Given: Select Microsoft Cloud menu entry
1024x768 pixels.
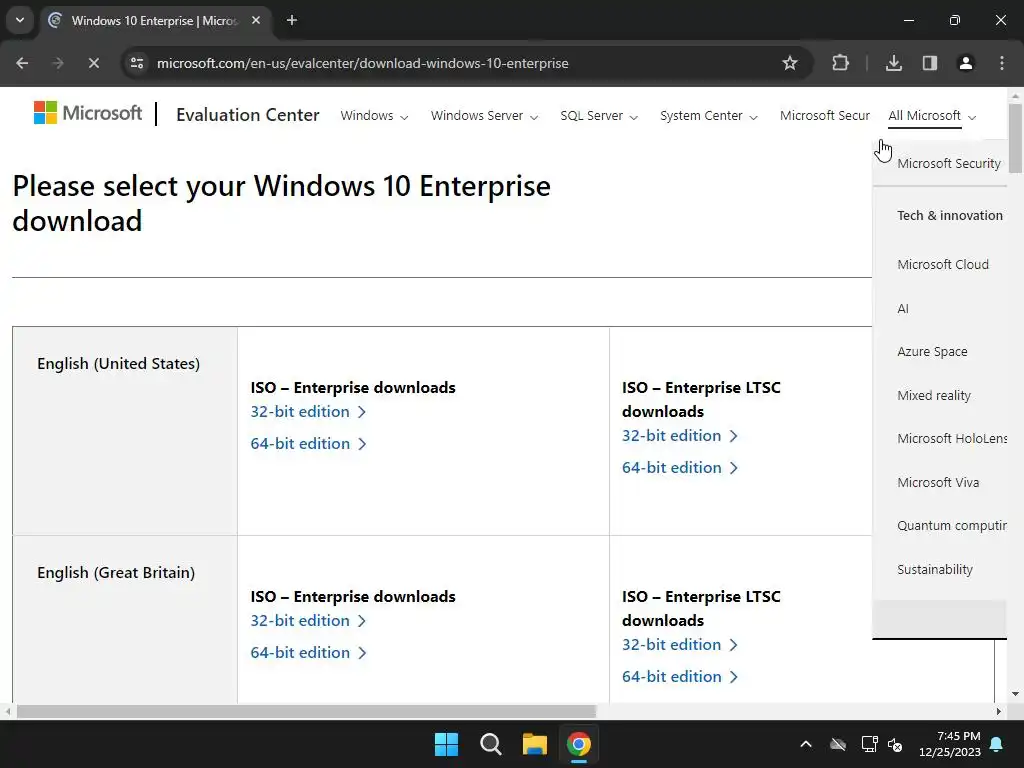Looking at the screenshot, I should (943, 264).
